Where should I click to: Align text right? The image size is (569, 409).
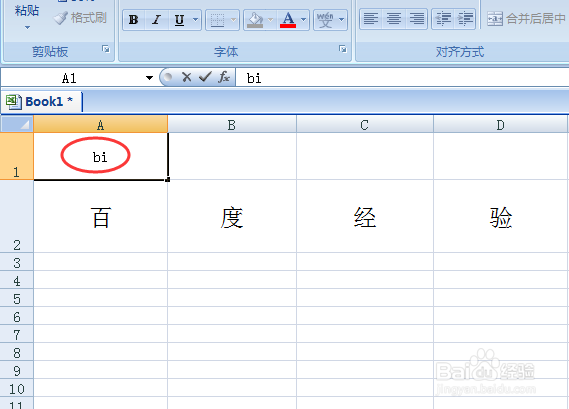click(417, 19)
